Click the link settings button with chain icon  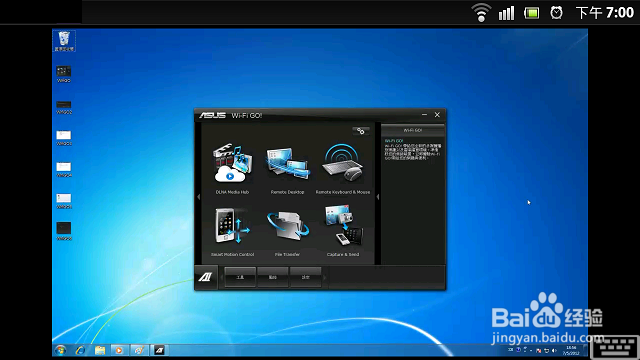tap(361, 131)
